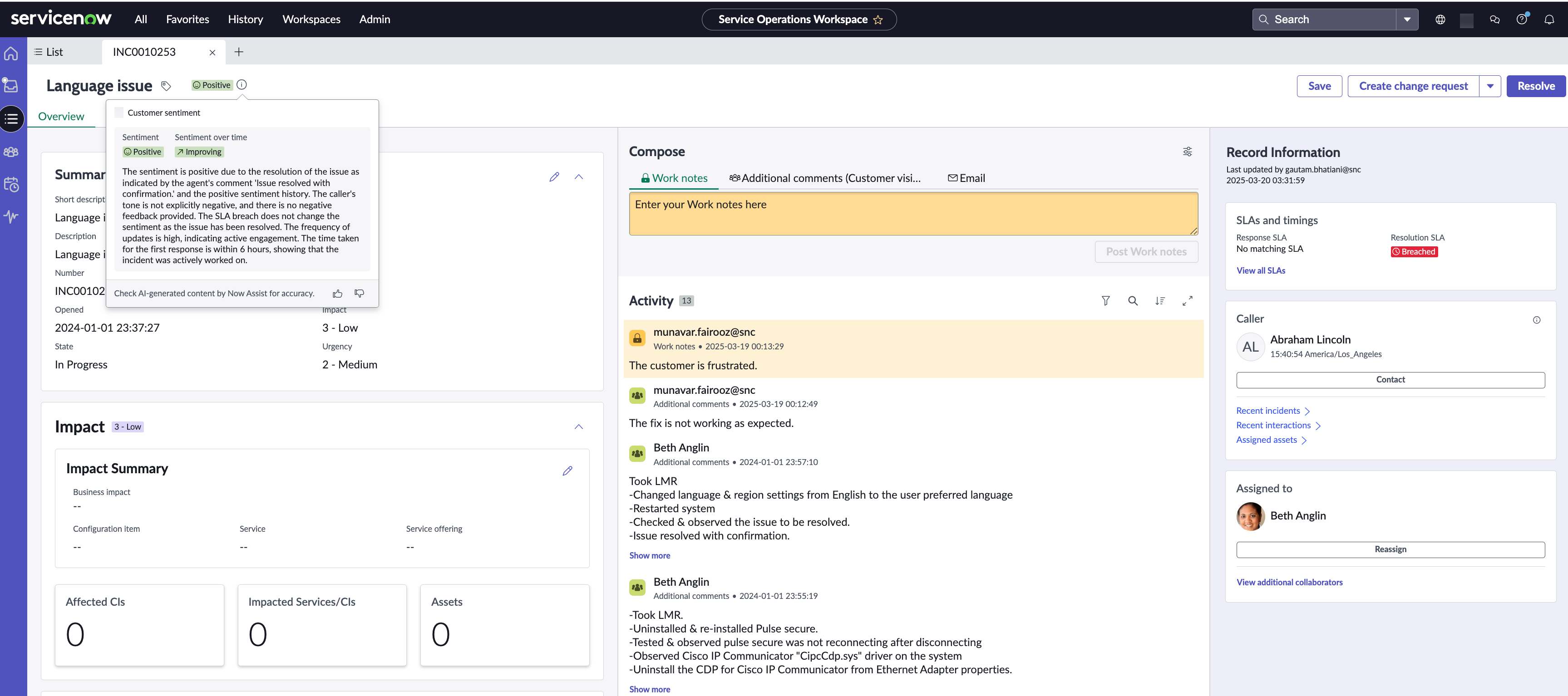Open View all SLAs link

(x=1261, y=271)
